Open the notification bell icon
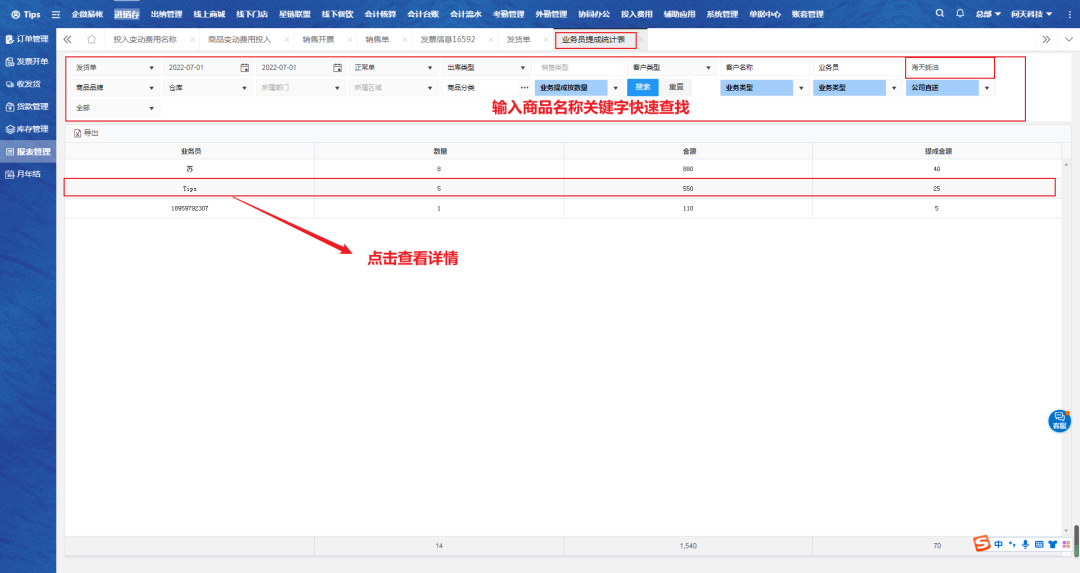 tap(960, 14)
